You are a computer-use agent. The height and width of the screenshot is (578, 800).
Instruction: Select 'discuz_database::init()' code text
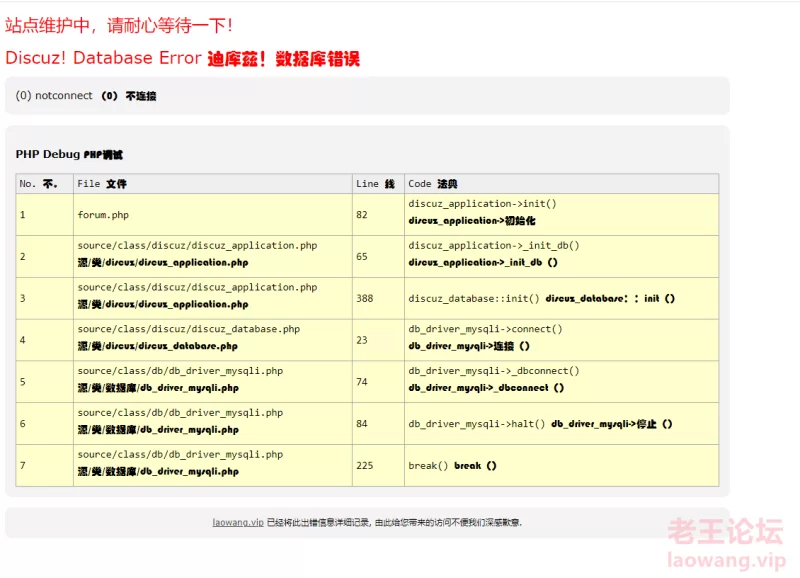(473, 298)
